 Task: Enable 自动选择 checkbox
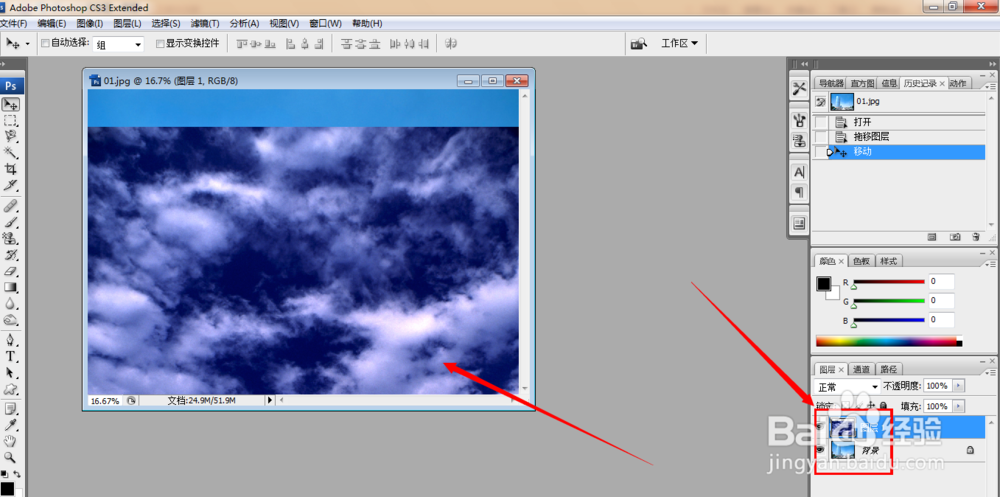tap(45, 43)
